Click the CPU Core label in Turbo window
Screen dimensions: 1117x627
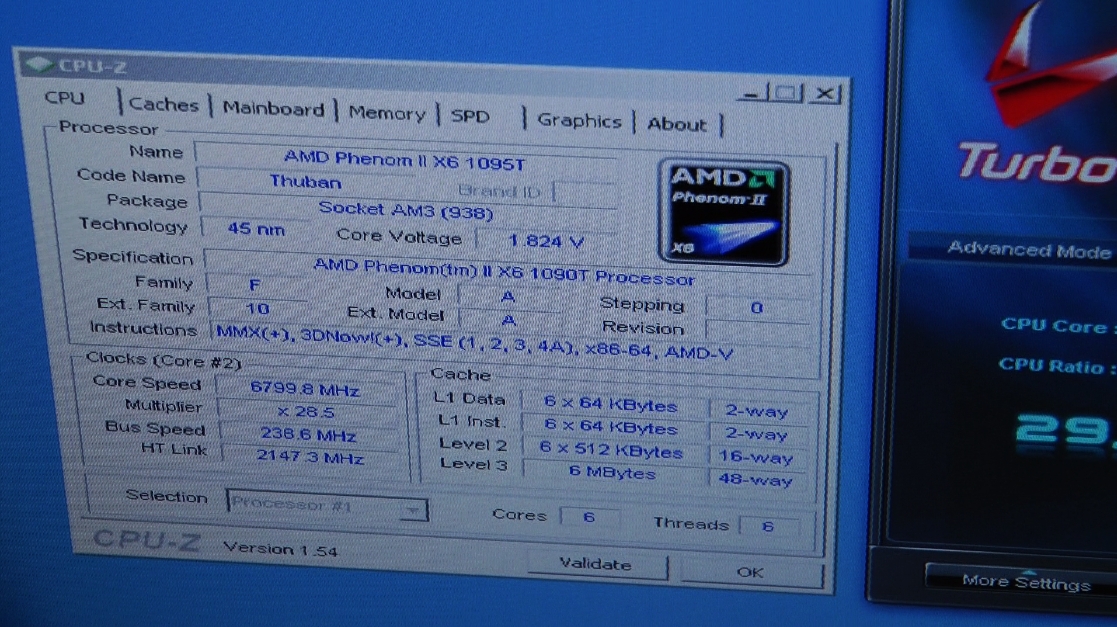pyautogui.click(x=1054, y=326)
